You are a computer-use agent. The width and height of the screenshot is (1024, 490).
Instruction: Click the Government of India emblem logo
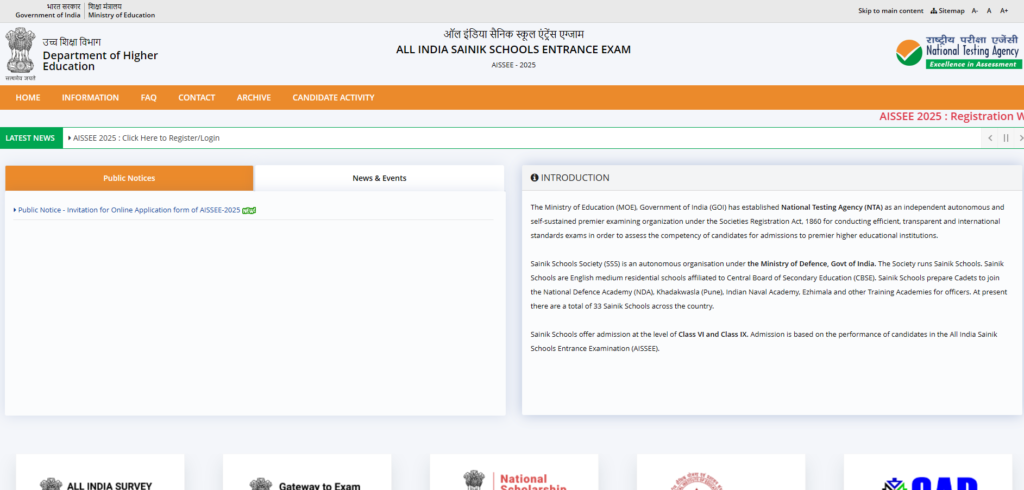coord(20,54)
